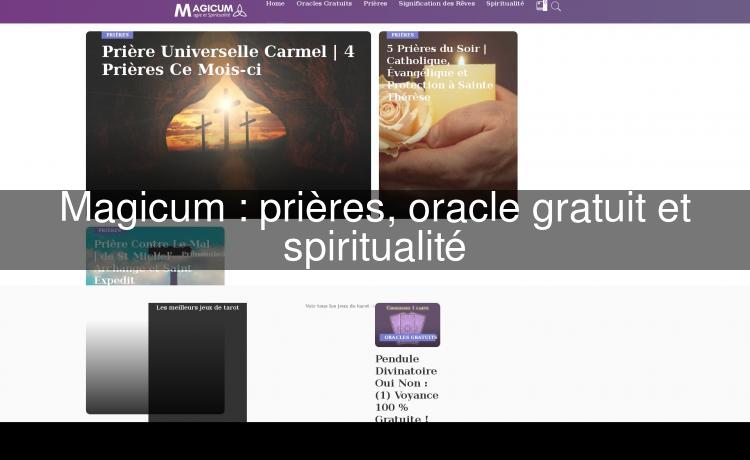Open article 5 Prières du Soir

click(x=439, y=72)
